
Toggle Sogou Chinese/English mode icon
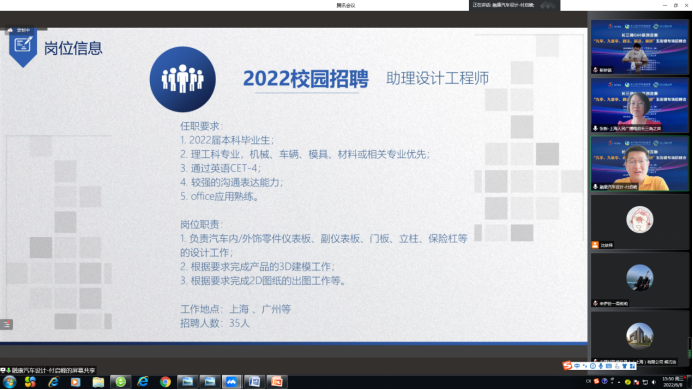tap(577, 366)
